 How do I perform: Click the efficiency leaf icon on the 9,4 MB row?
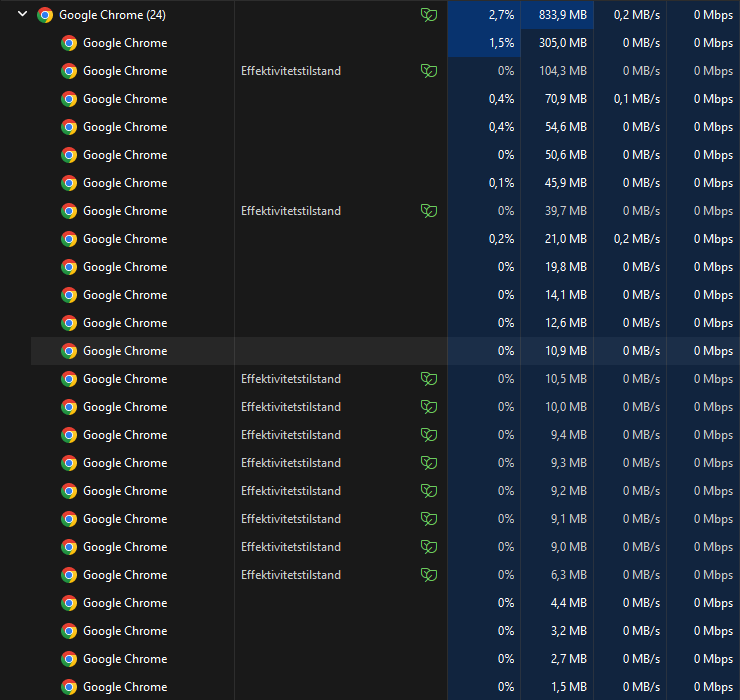click(429, 435)
